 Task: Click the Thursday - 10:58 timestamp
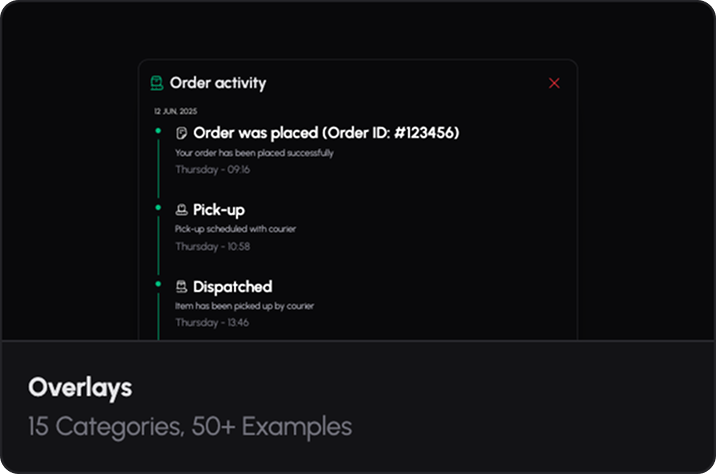pyautogui.click(x=212, y=246)
